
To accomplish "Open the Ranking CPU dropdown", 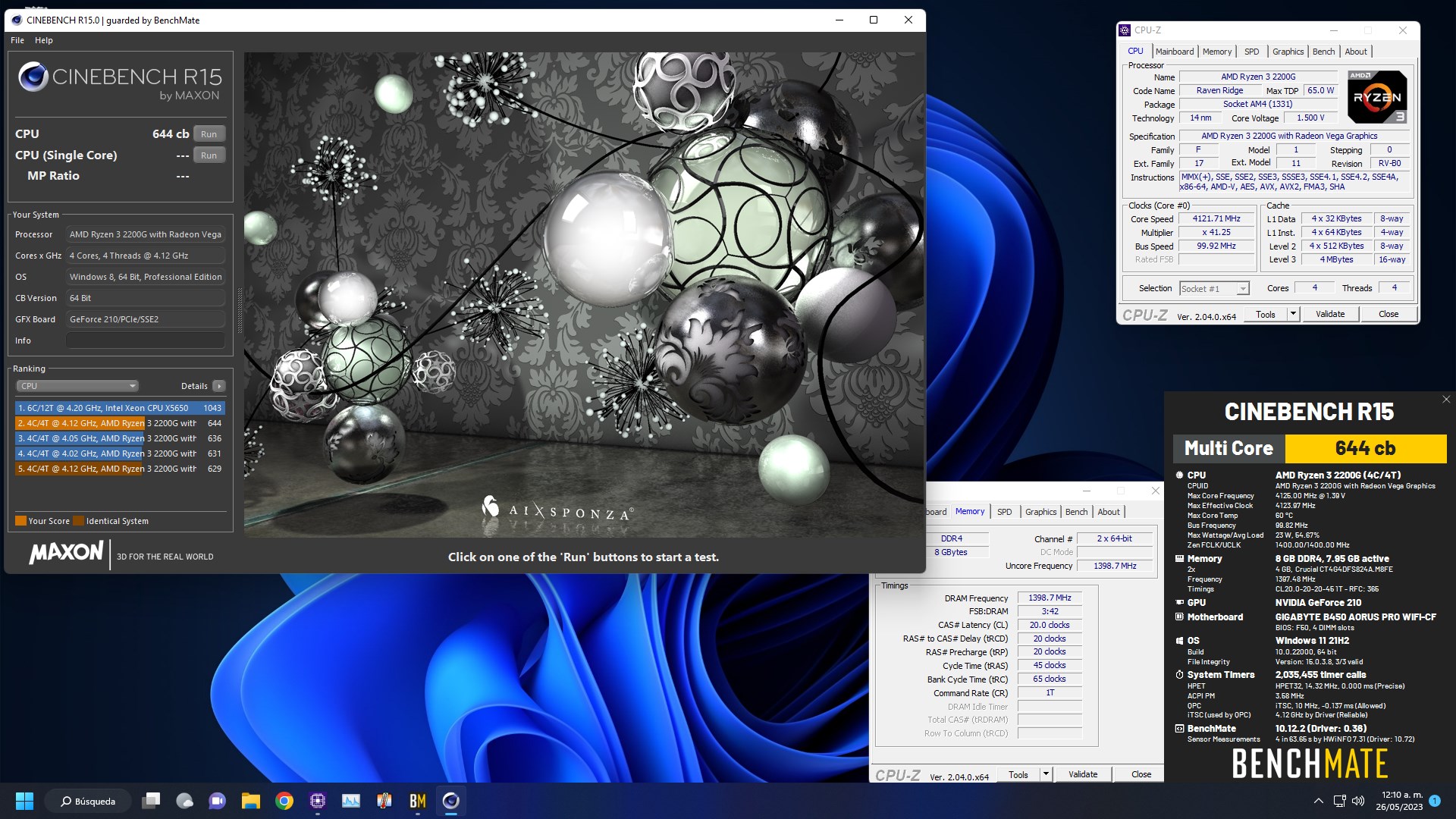I will tap(77, 386).
